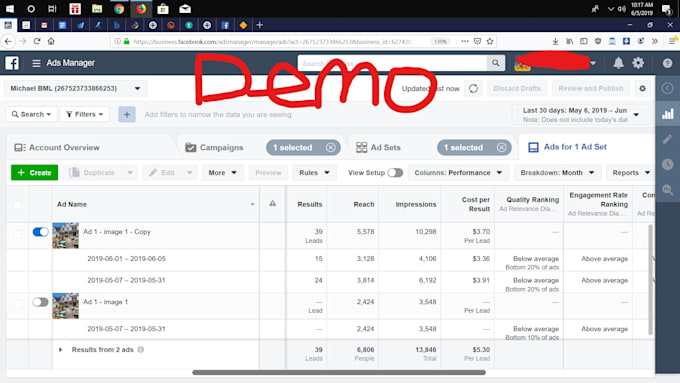Open the Reports dropdown
This screenshot has width=680, height=383.
631,173
